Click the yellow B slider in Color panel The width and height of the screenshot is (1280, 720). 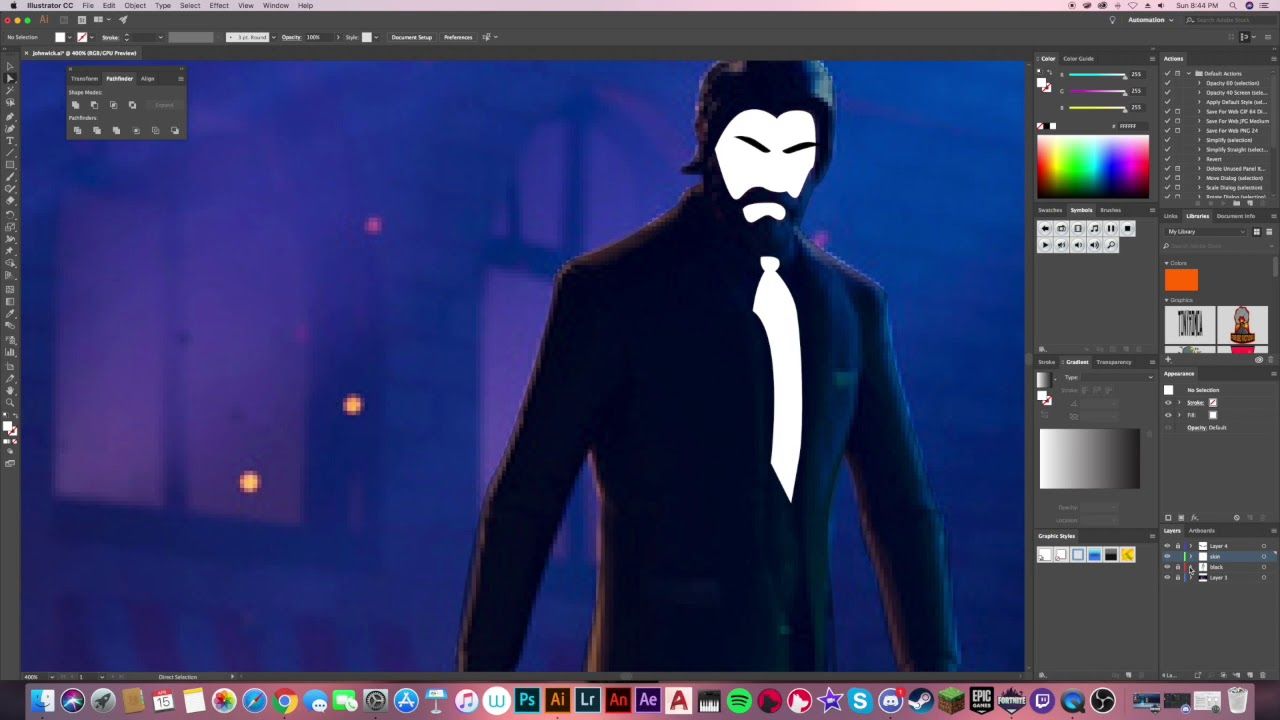point(1098,107)
